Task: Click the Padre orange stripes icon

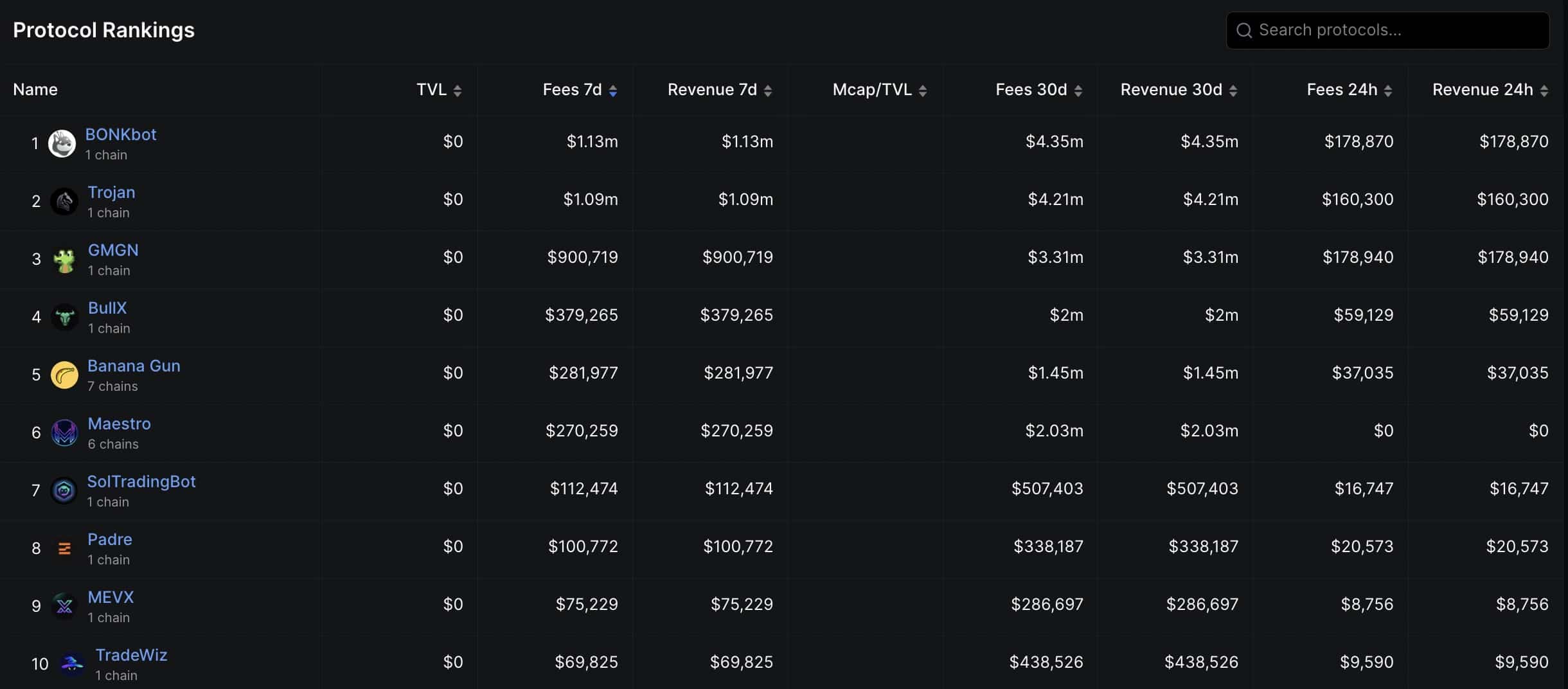Action: click(64, 548)
